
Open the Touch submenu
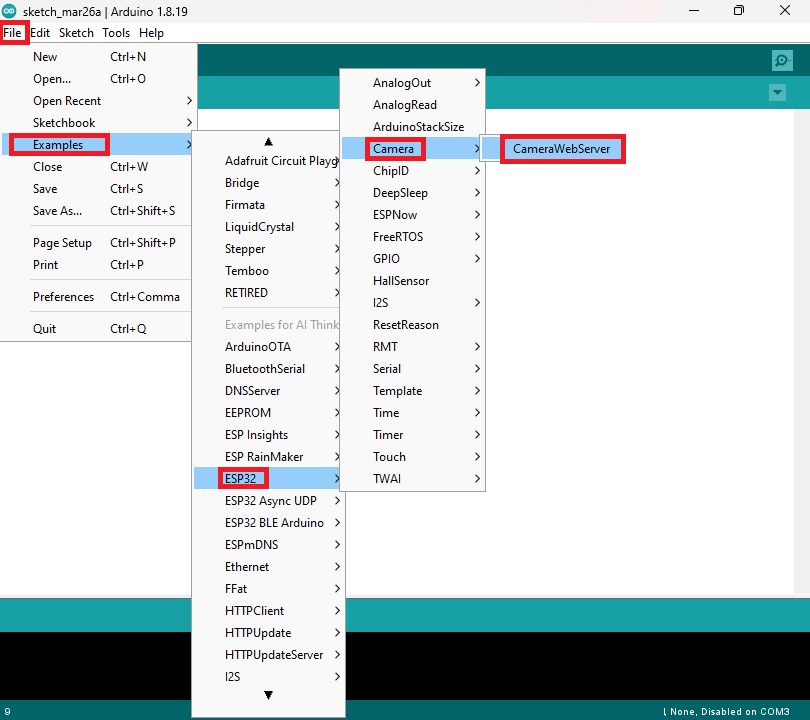[412, 457]
